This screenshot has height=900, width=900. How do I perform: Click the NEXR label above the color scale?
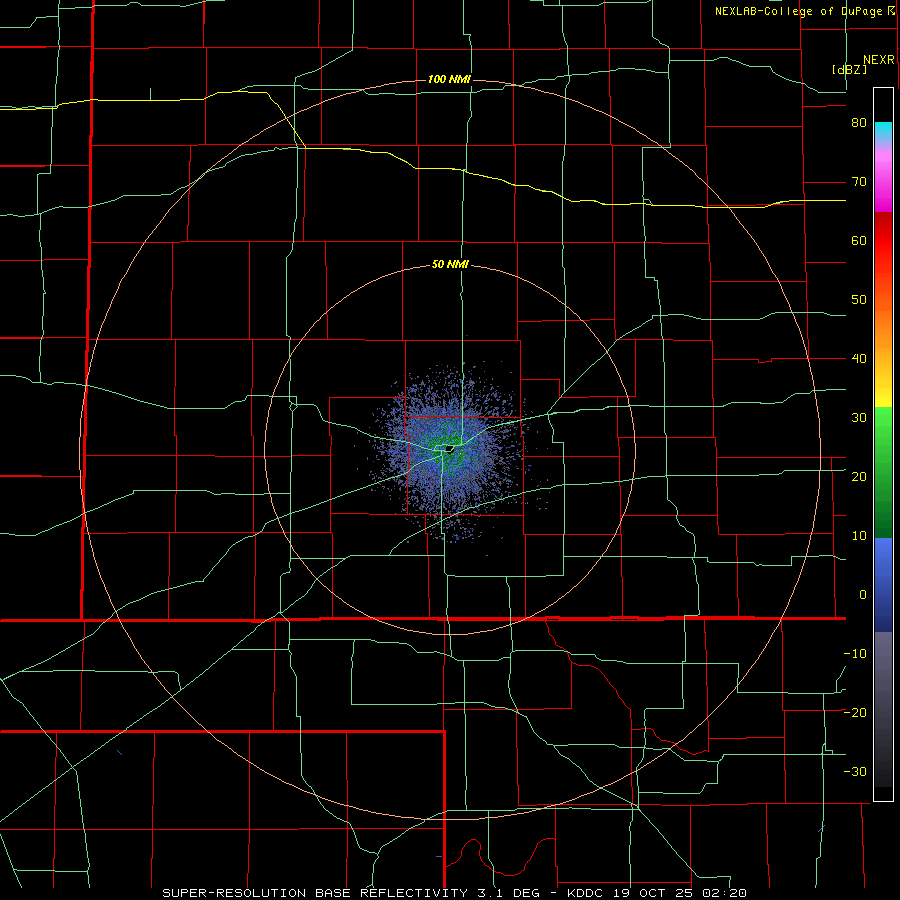pos(878,60)
